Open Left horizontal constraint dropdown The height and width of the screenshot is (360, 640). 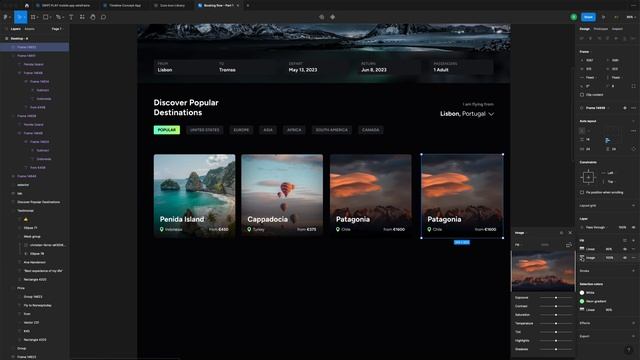pyautogui.click(x=609, y=173)
